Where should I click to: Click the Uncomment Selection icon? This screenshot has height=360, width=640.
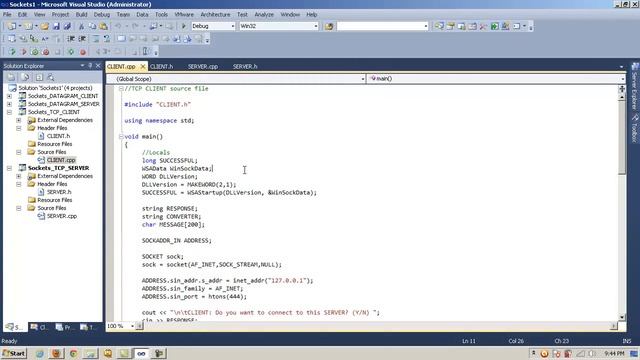pyautogui.click(x=107, y=39)
